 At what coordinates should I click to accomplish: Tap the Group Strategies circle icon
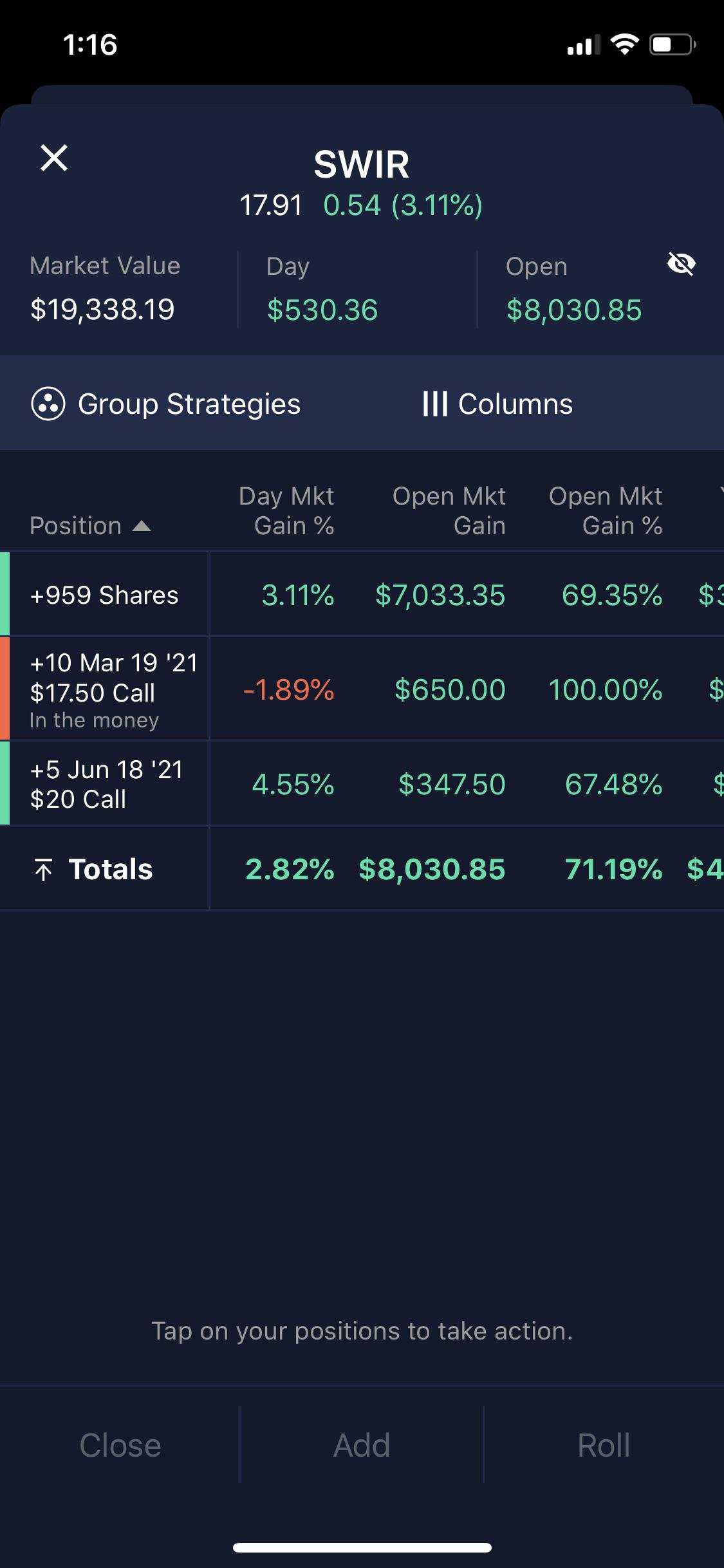(48, 404)
